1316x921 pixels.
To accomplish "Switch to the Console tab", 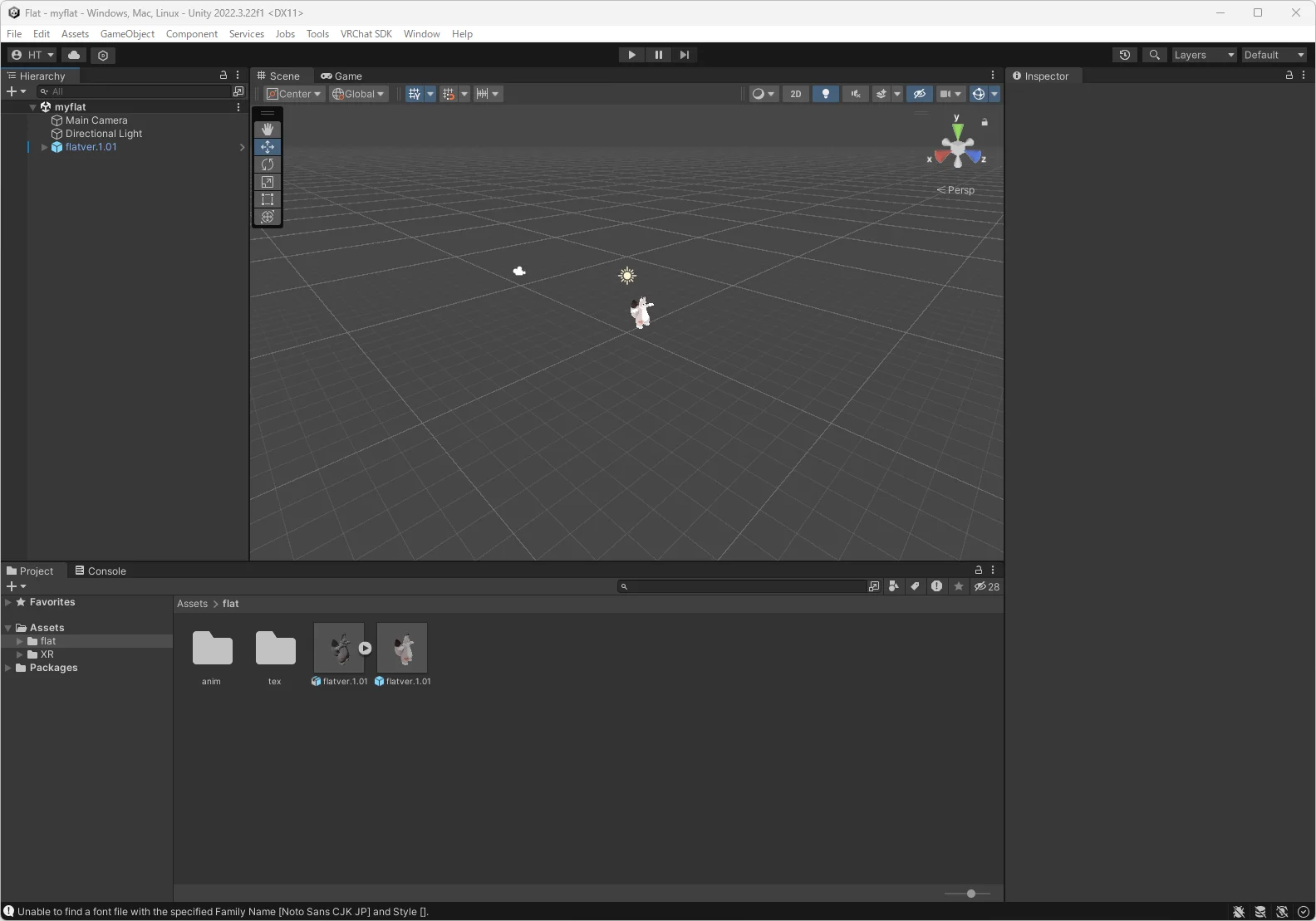I will [x=101, y=571].
